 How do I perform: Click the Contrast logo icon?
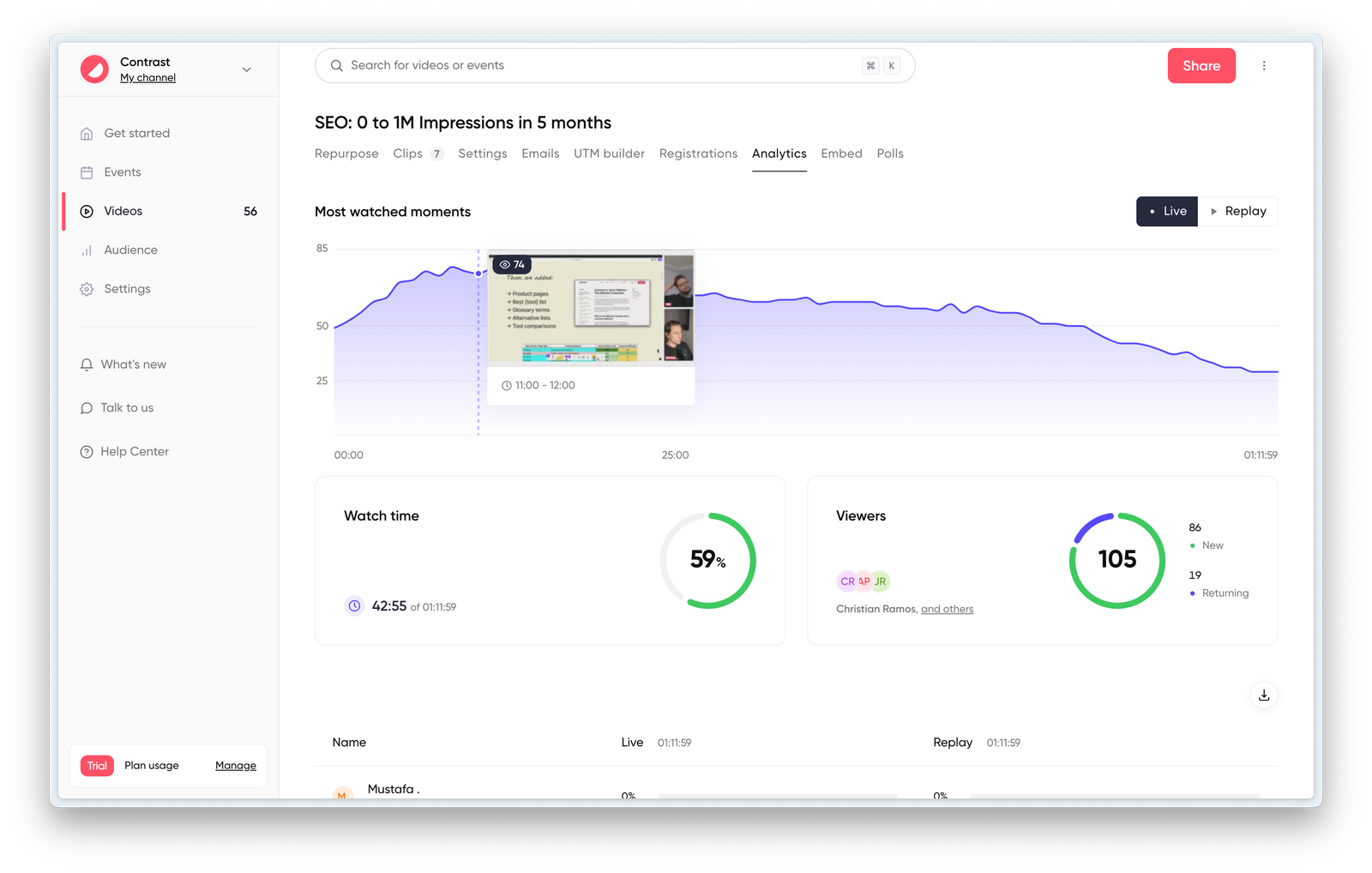pos(94,69)
